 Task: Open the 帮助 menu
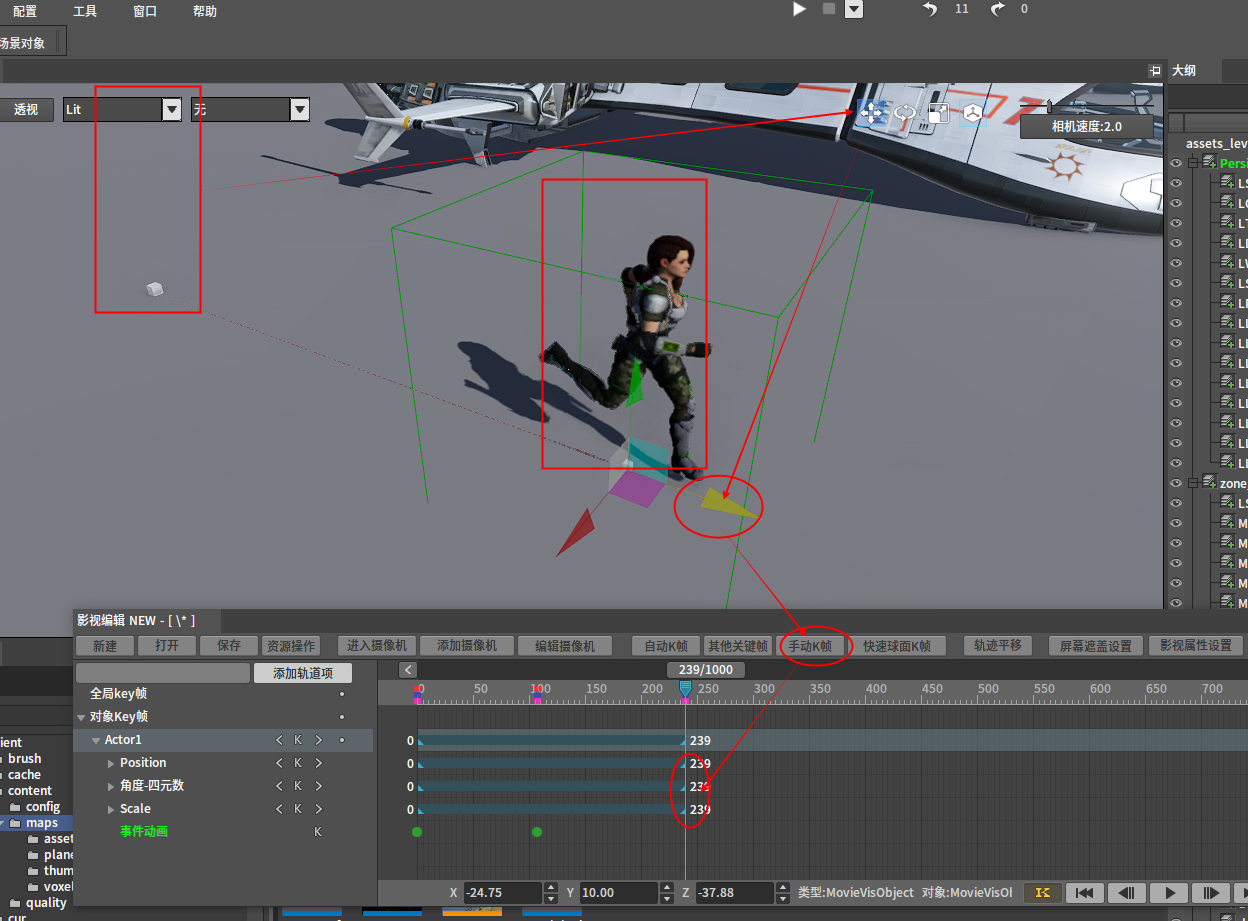[x=205, y=11]
